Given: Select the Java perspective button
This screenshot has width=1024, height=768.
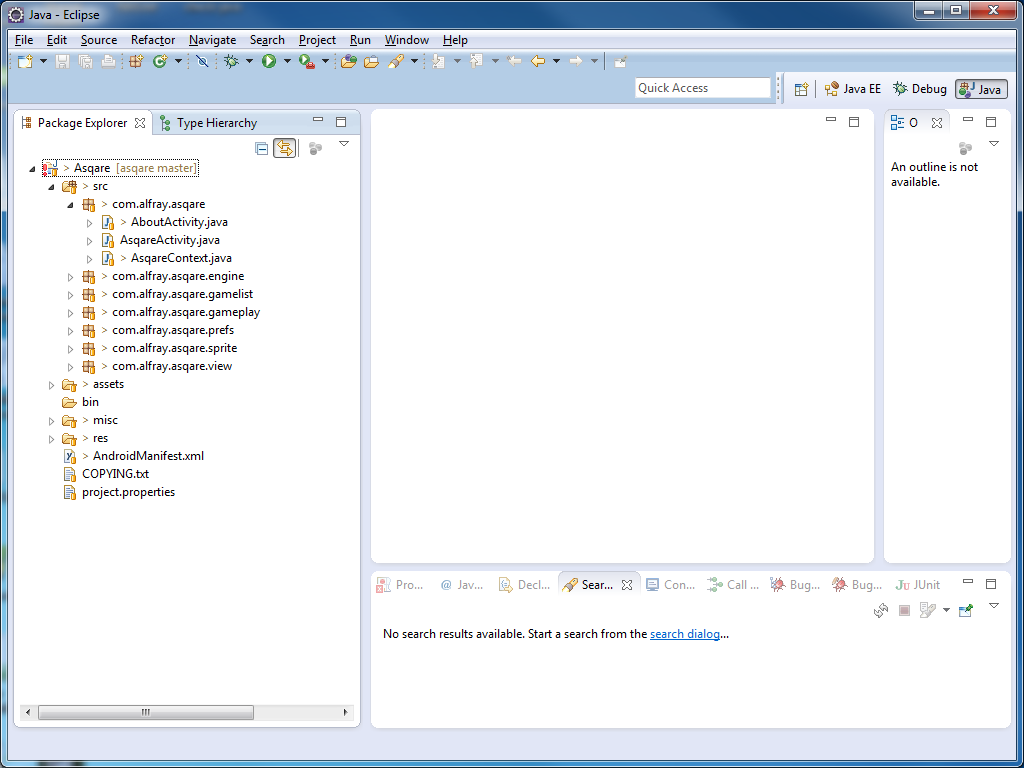Looking at the screenshot, I should pos(981,89).
